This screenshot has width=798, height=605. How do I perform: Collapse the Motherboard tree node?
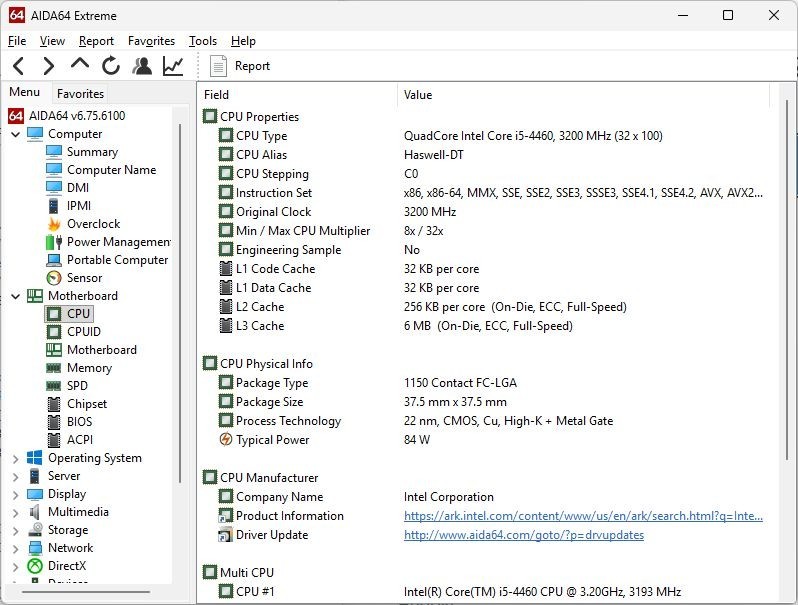[16, 296]
